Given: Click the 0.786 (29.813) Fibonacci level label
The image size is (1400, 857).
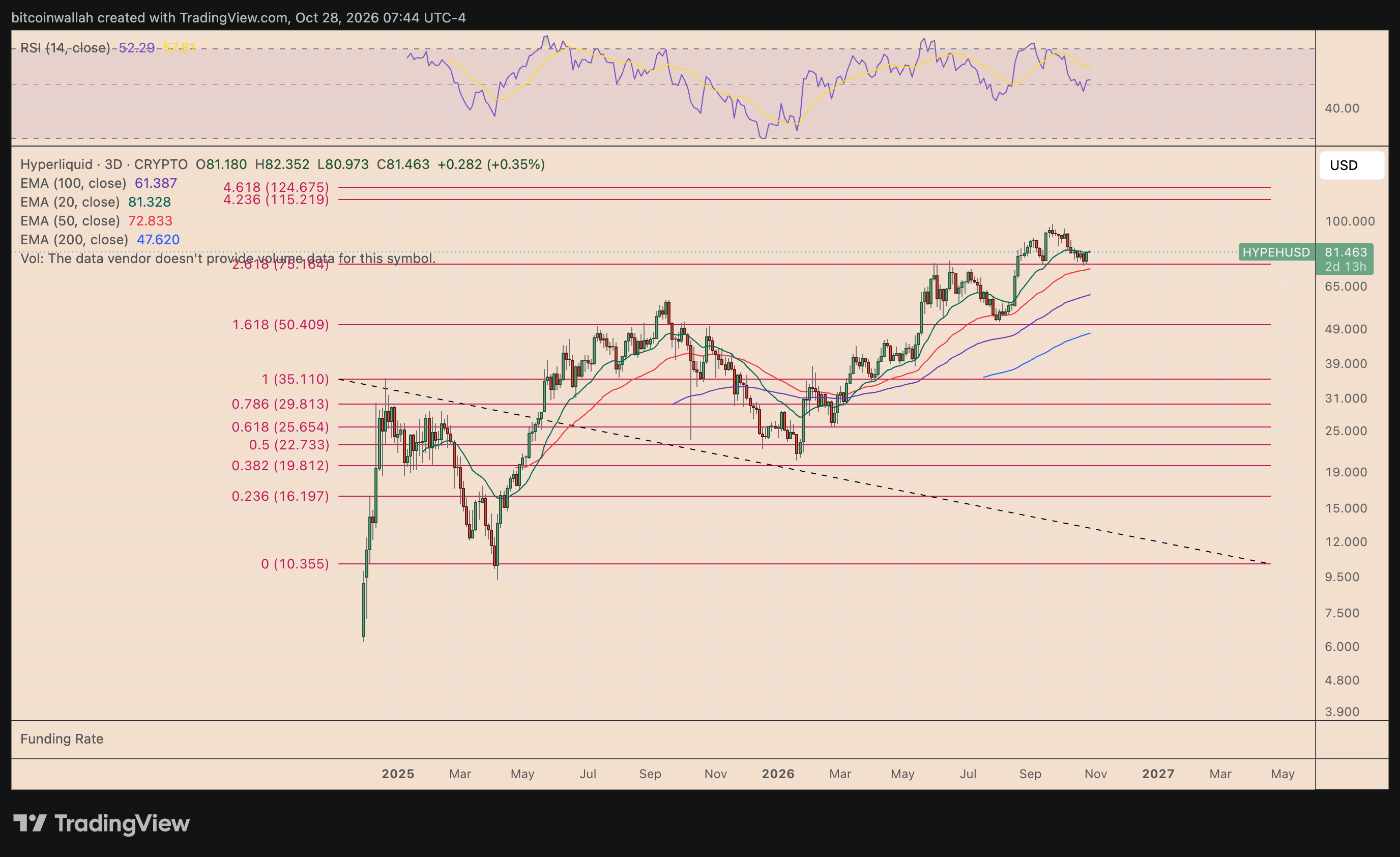Looking at the screenshot, I should click(x=280, y=404).
